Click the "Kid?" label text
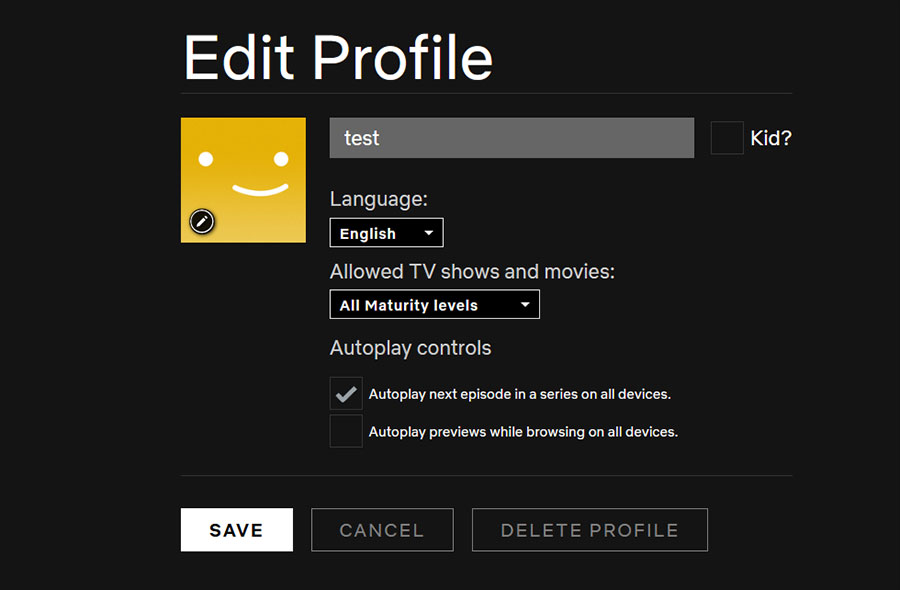 point(771,138)
